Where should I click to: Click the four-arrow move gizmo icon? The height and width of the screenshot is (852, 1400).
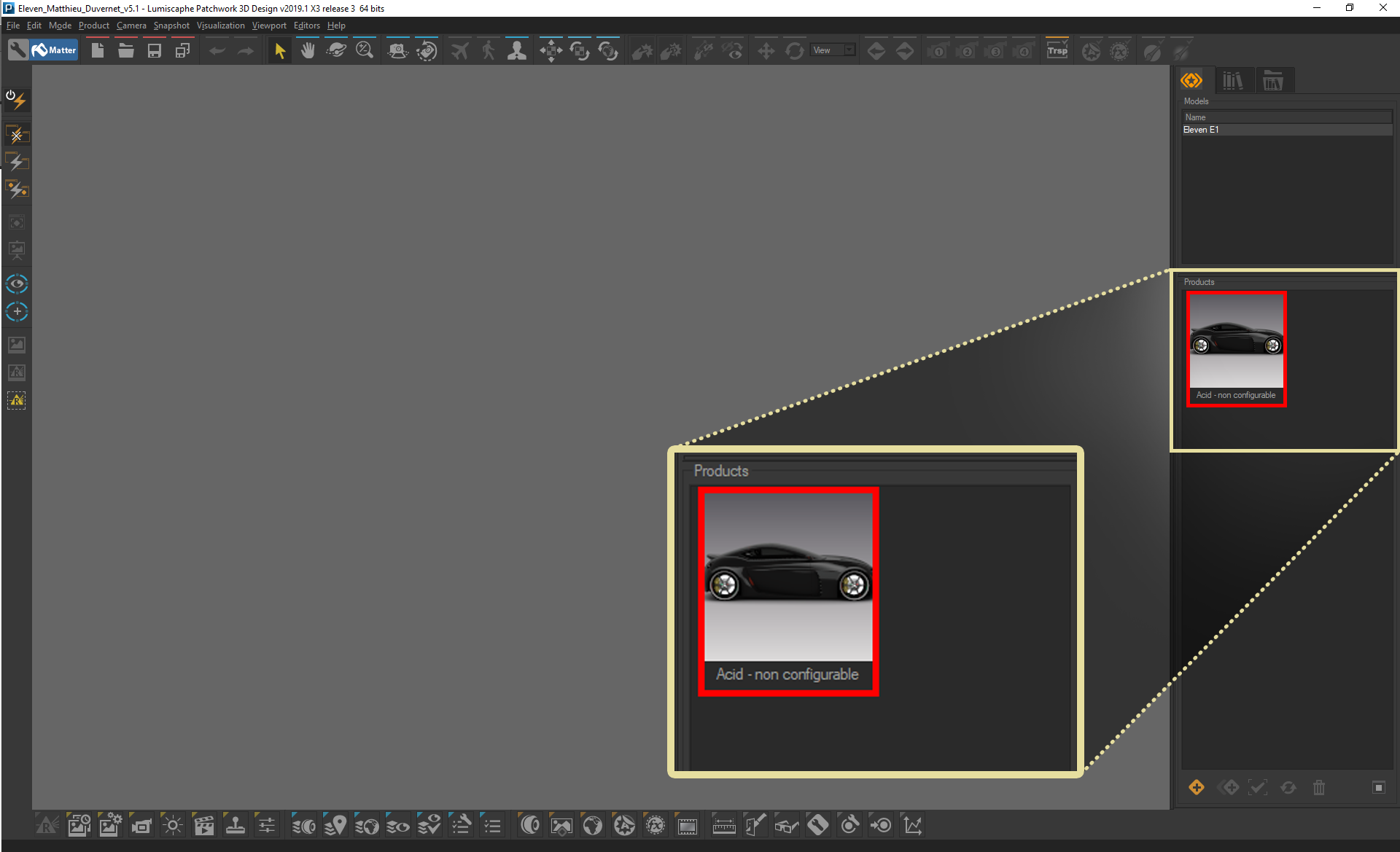point(551,50)
